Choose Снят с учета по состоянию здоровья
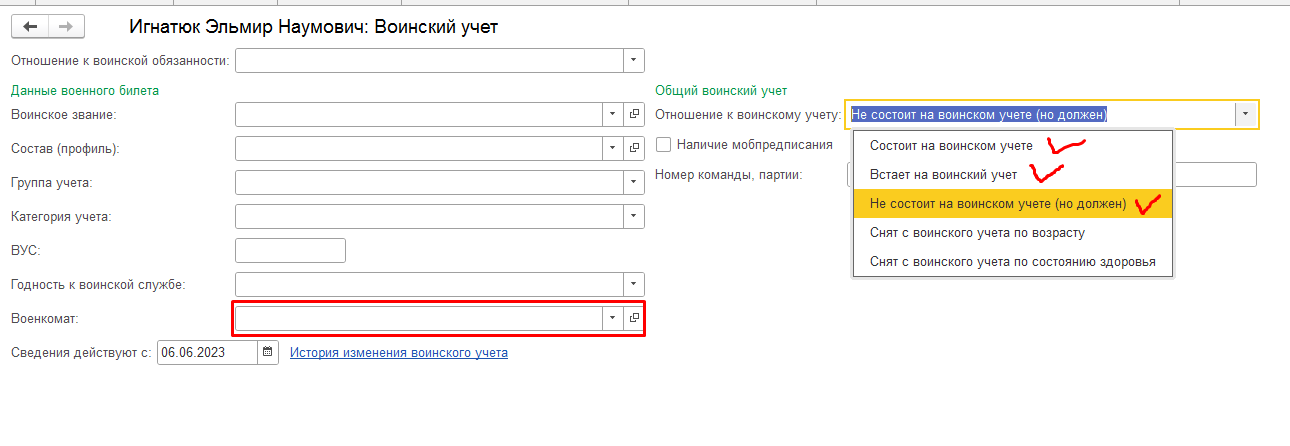The height and width of the screenshot is (446, 1290). (x=1012, y=262)
